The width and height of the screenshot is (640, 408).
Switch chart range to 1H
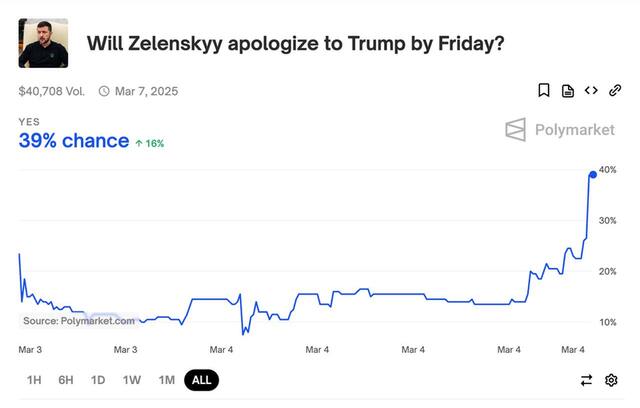[34, 380]
